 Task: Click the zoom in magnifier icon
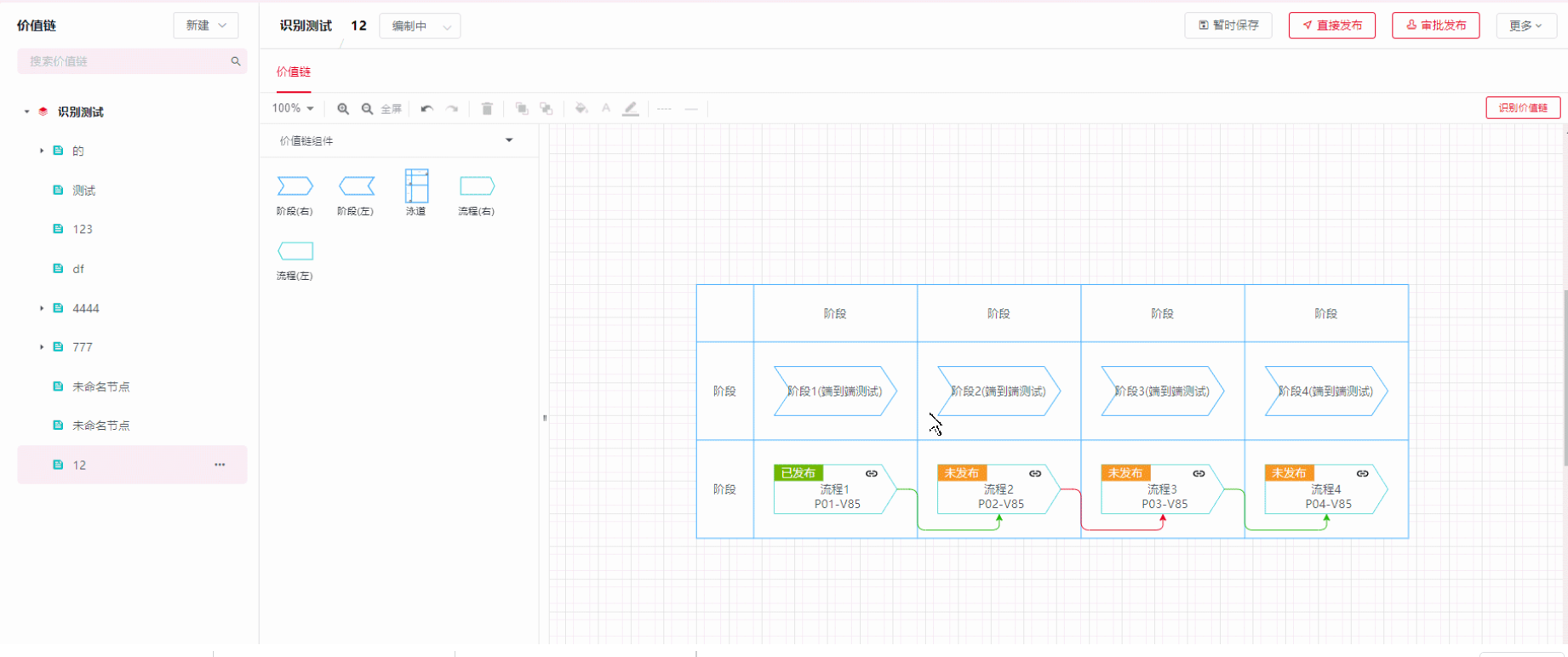point(343,109)
